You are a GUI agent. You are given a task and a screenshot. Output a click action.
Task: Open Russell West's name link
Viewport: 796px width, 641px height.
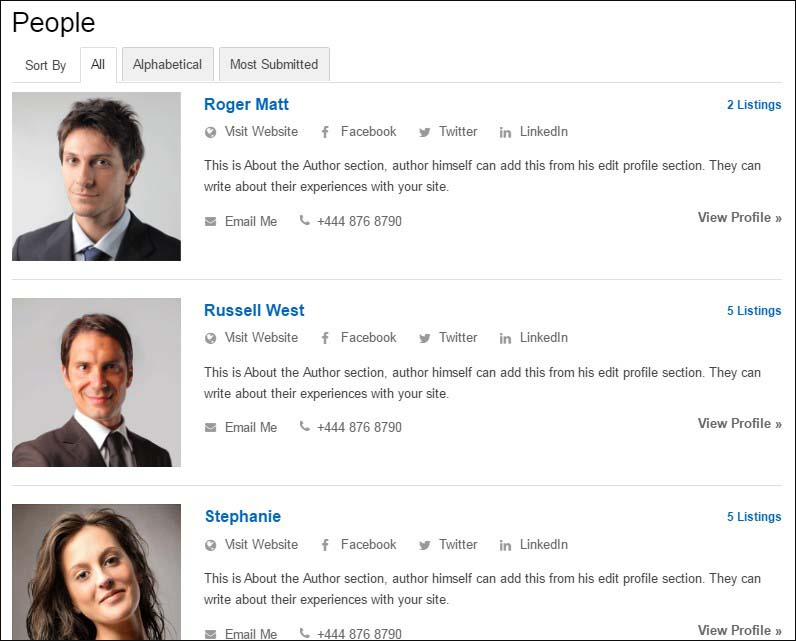(x=254, y=310)
